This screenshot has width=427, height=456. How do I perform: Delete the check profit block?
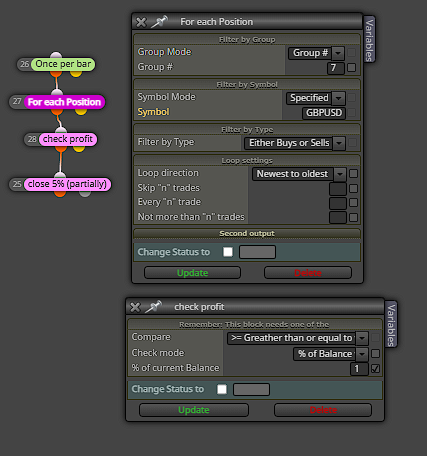tap(323, 410)
